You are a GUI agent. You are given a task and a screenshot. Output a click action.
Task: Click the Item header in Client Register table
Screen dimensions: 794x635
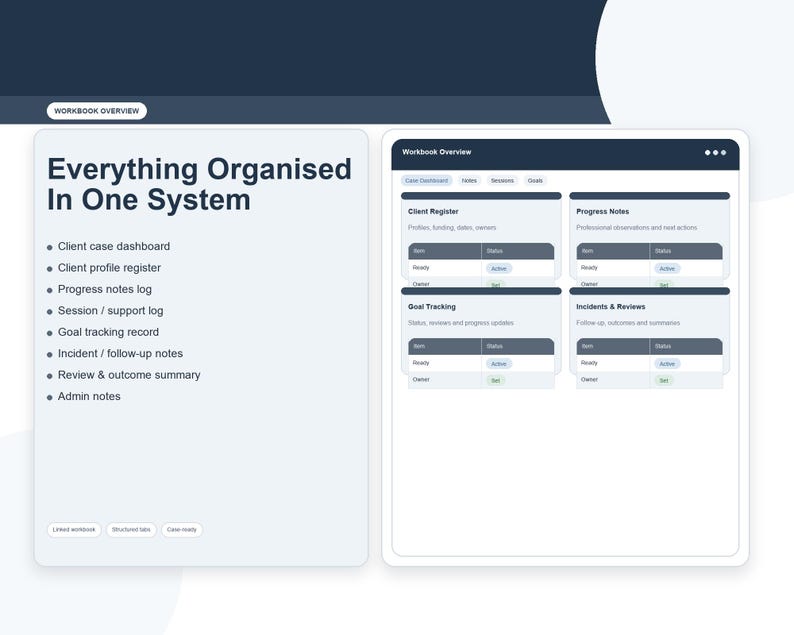point(445,251)
